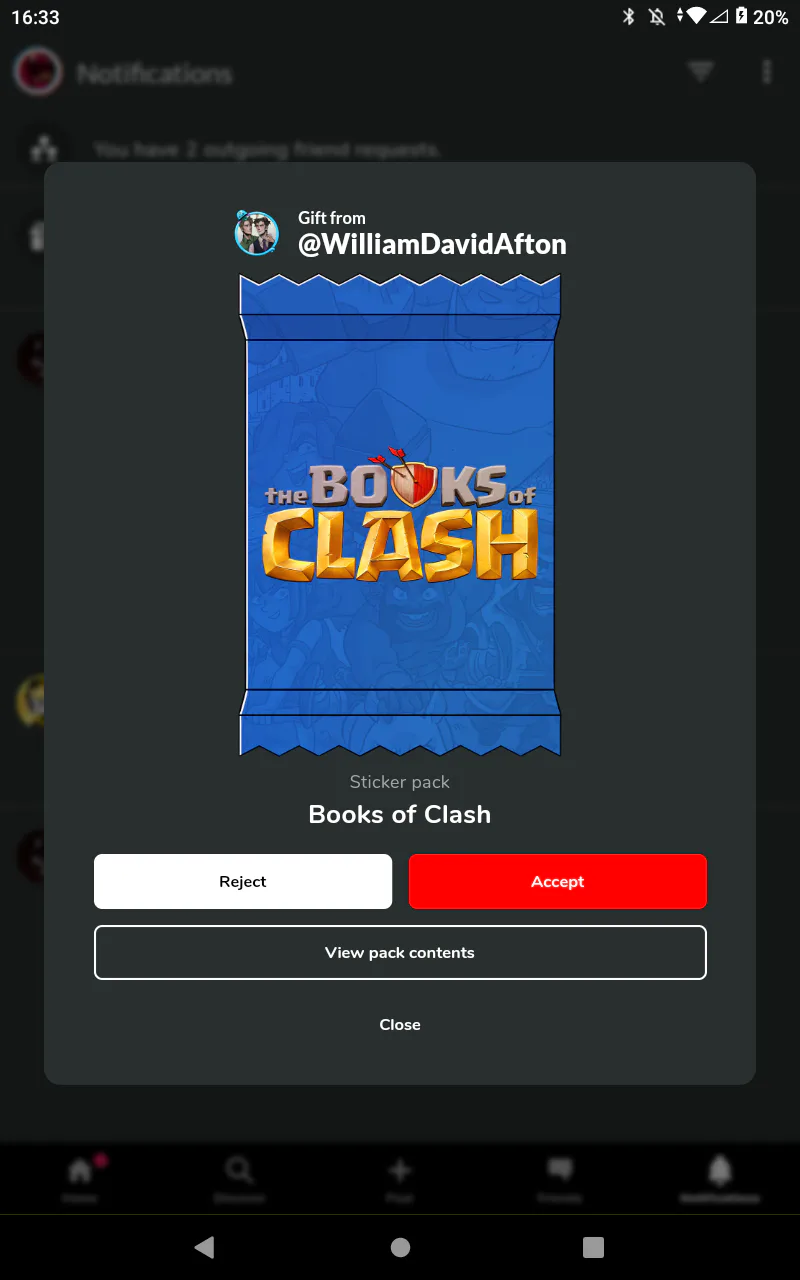Tap the Android home circle button
Screen dimensions: 800x1280
point(400,1247)
